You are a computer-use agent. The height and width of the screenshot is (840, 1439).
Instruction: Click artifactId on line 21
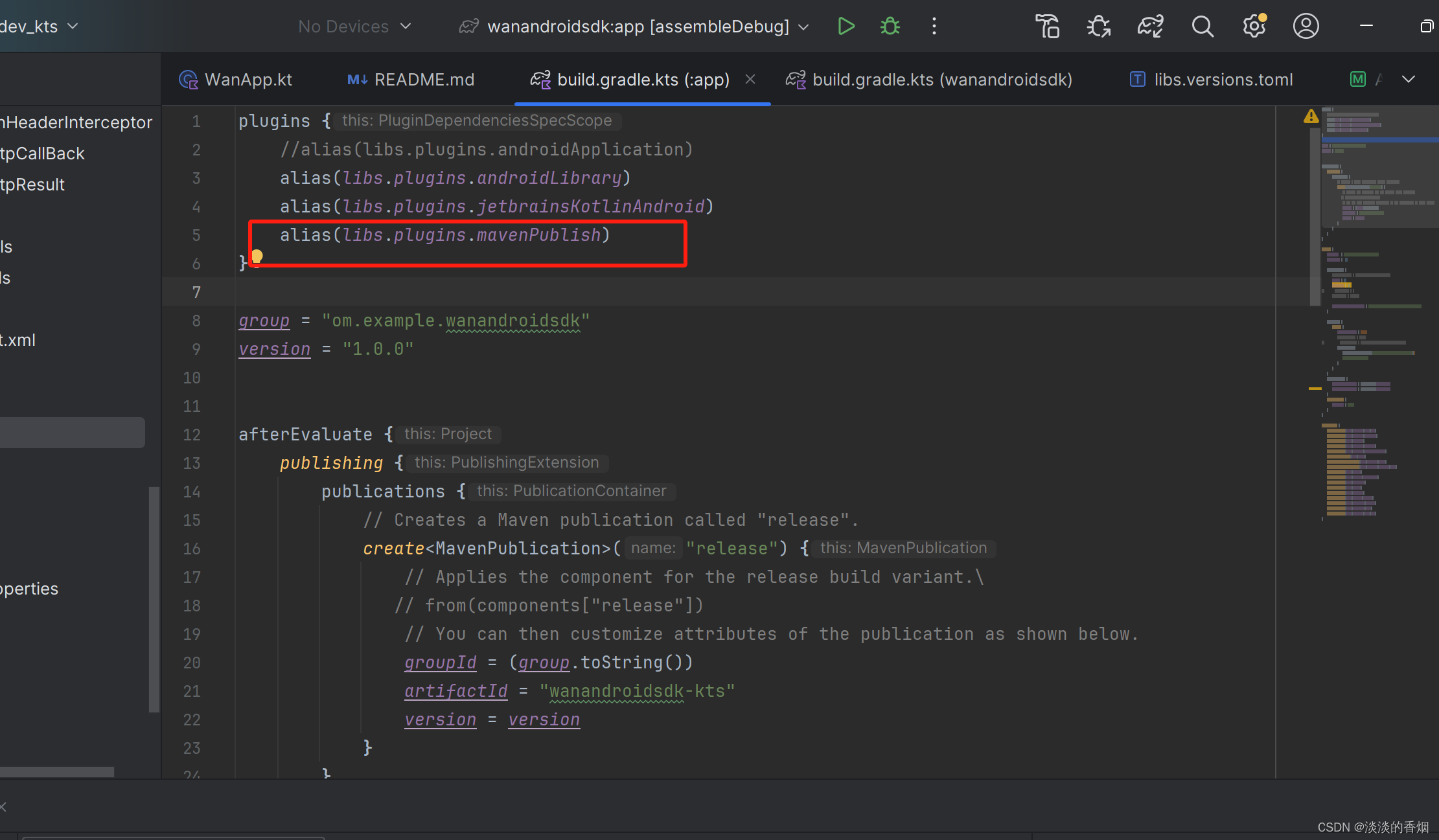pyautogui.click(x=455, y=691)
